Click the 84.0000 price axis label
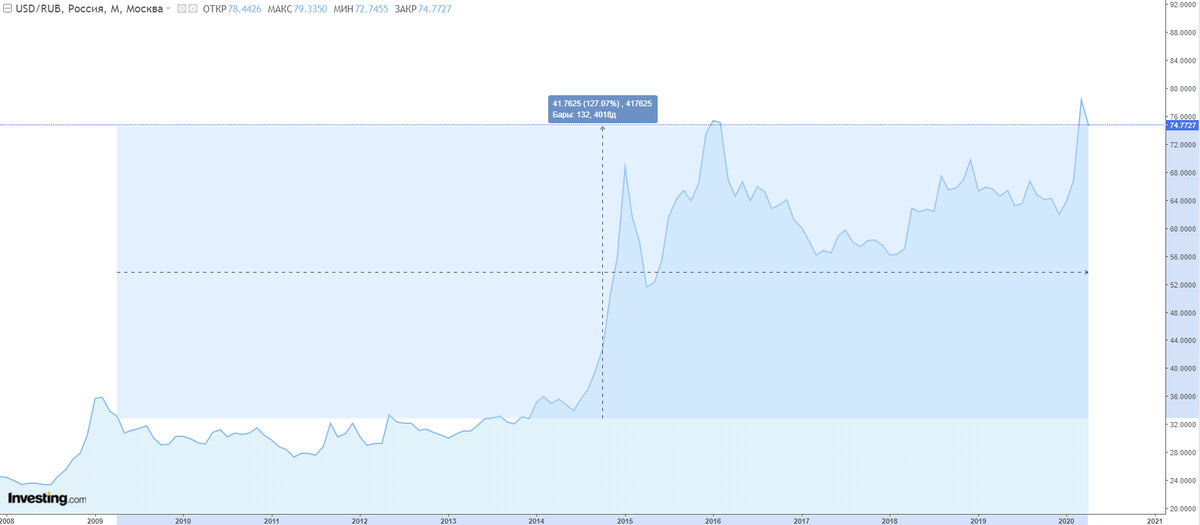Screen dimensions: 1200x525 [x=1183, y=60]
